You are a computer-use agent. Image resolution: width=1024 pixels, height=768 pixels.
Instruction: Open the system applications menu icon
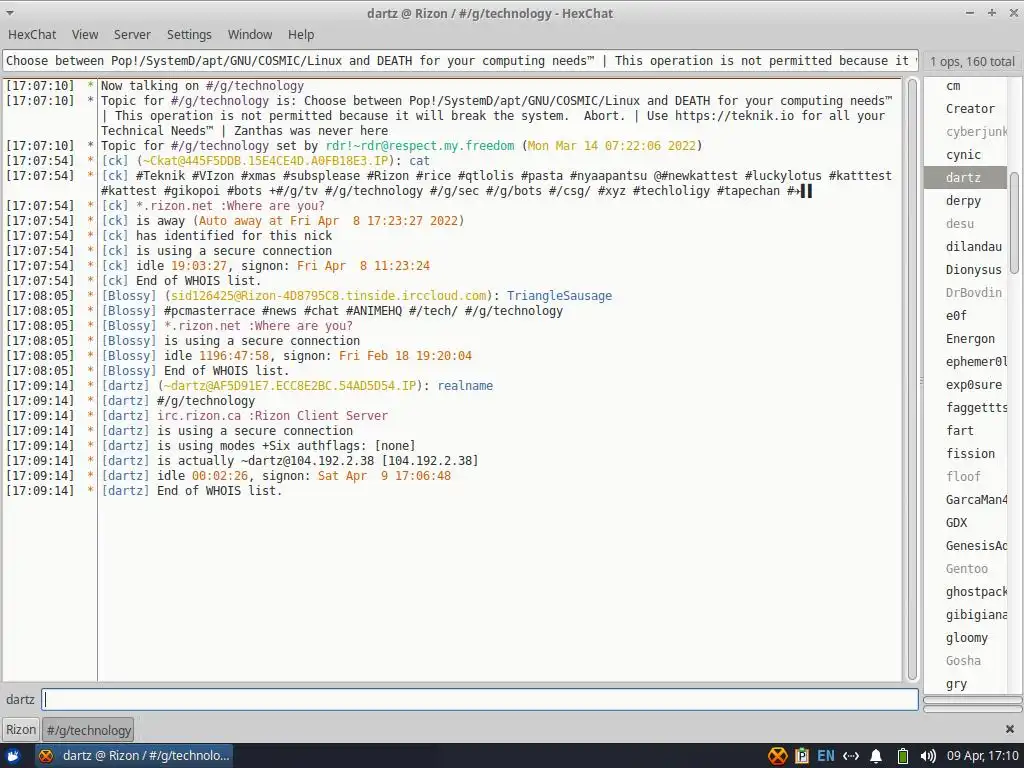tap(13, 756)
